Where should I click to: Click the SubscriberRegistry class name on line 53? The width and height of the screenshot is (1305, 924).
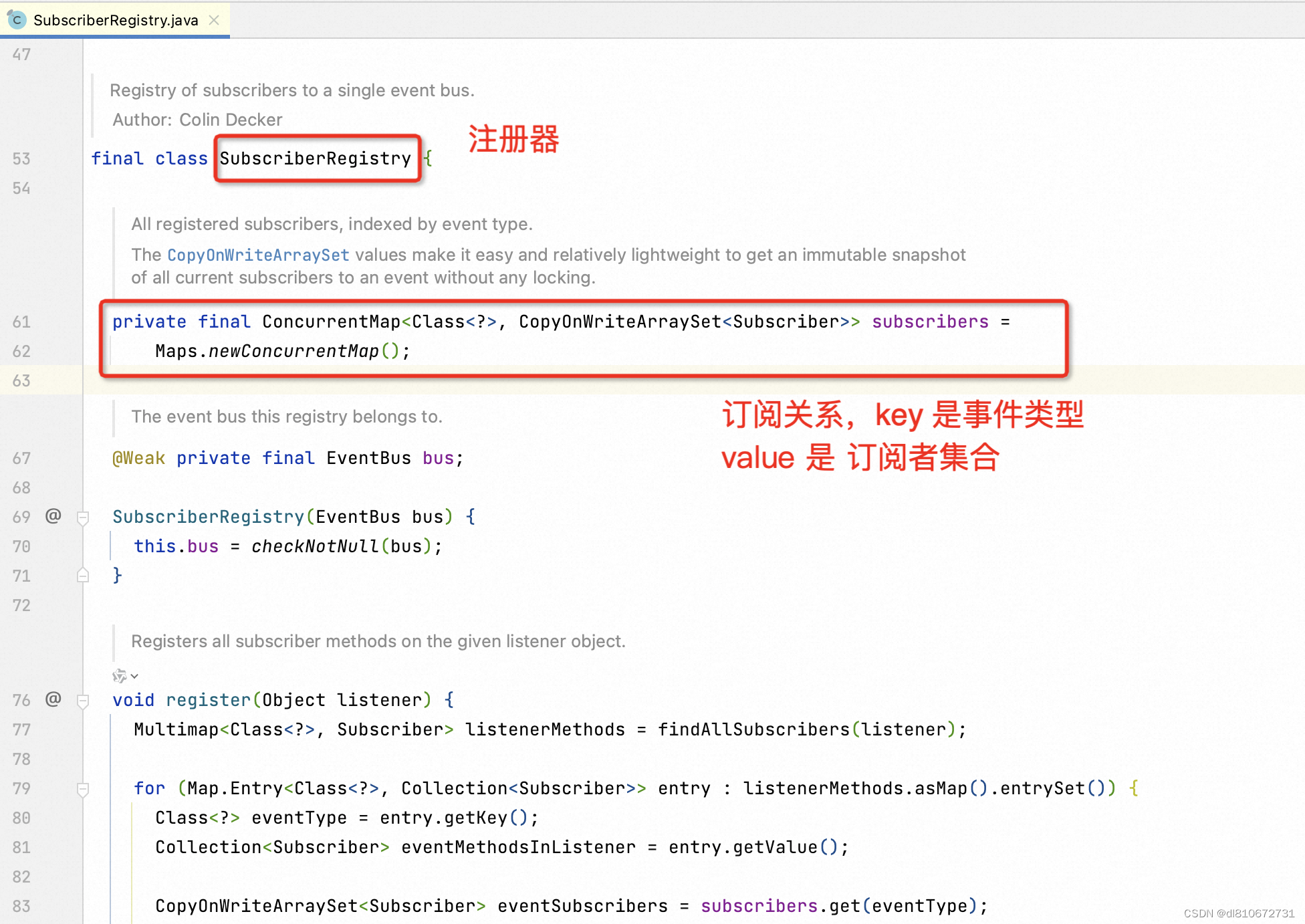[315, 158]
